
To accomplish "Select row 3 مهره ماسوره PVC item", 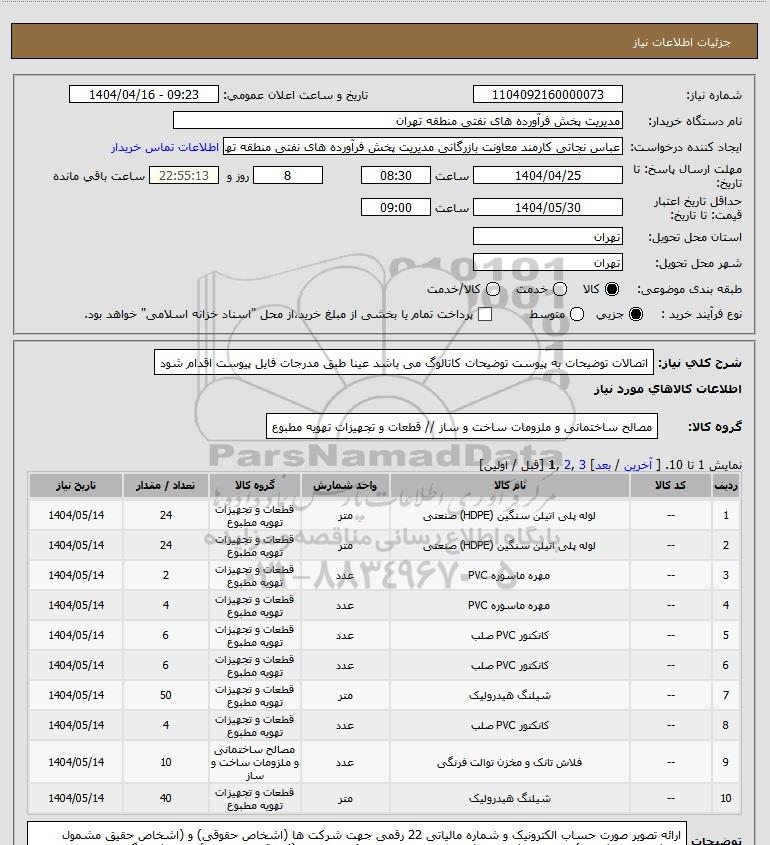I will coord(509,576).
